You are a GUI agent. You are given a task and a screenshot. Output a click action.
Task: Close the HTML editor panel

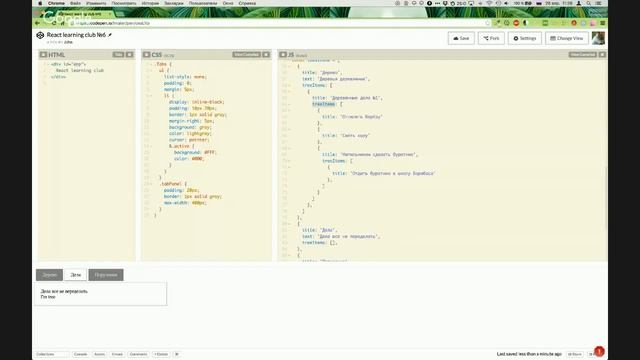pos(129,54)
